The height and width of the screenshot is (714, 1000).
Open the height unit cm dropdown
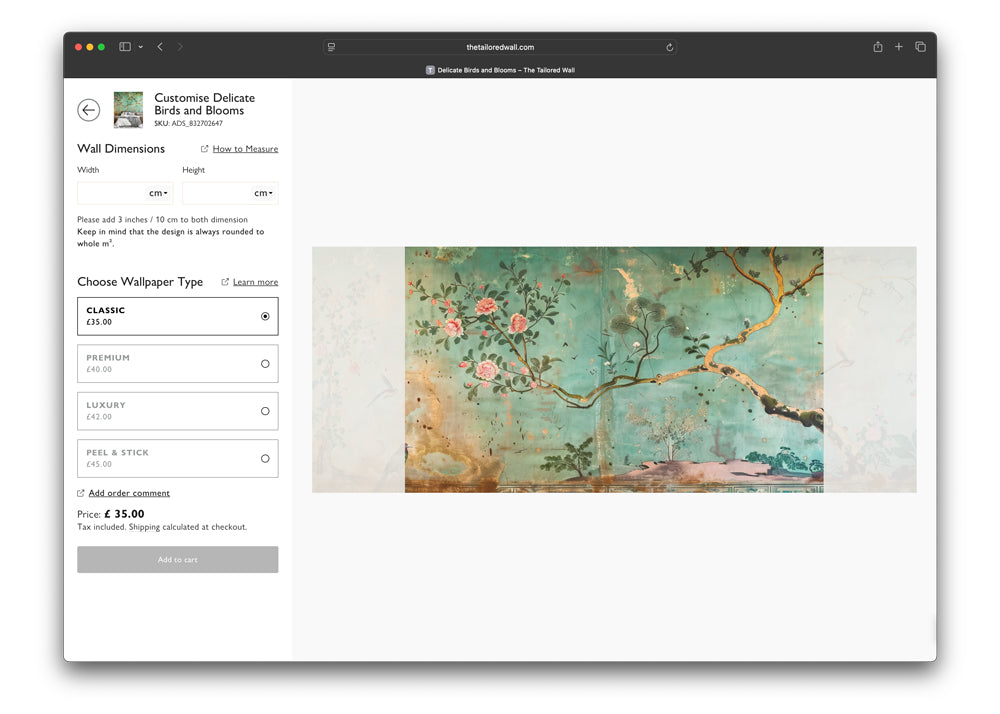point(264,193)
